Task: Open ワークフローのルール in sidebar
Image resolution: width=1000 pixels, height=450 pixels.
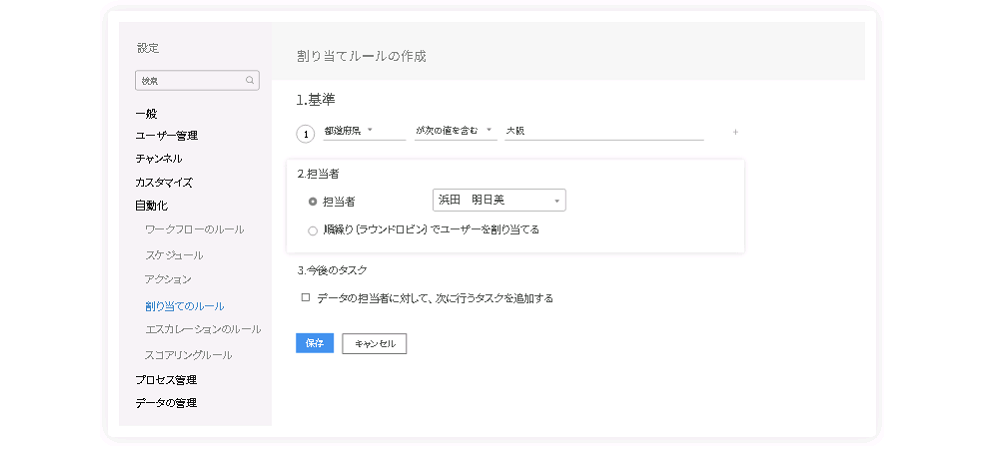Action: 195,229
